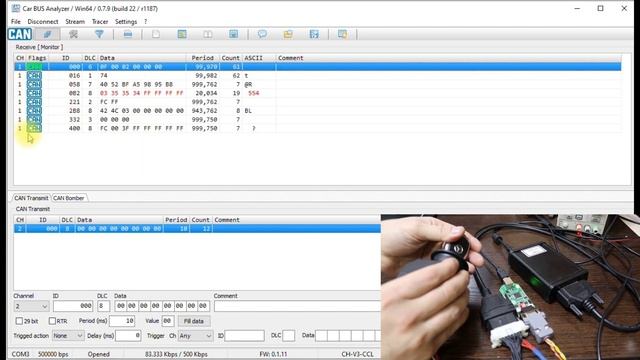The width and height of the screenshot is (640, 360).
Task: Click the Car BUS Analyzer title bar app icon
Action: point(16,8)
